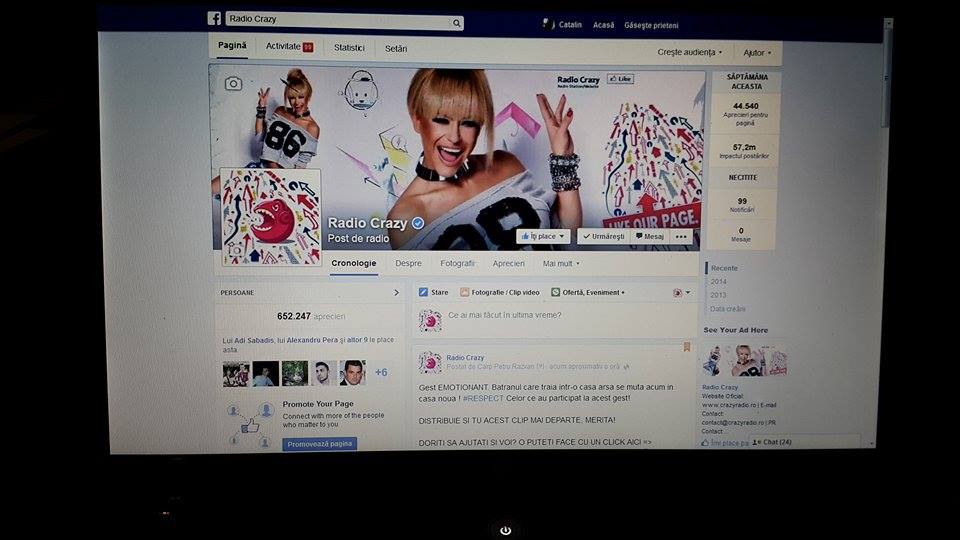Expand the Persoane section arrow
The width and height of the screenshot is (960, 540).
(x=396, y=293)
